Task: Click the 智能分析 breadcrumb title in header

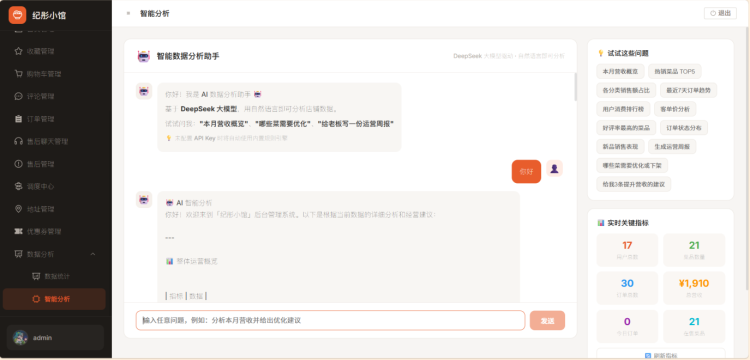Action: pos(154,13)
